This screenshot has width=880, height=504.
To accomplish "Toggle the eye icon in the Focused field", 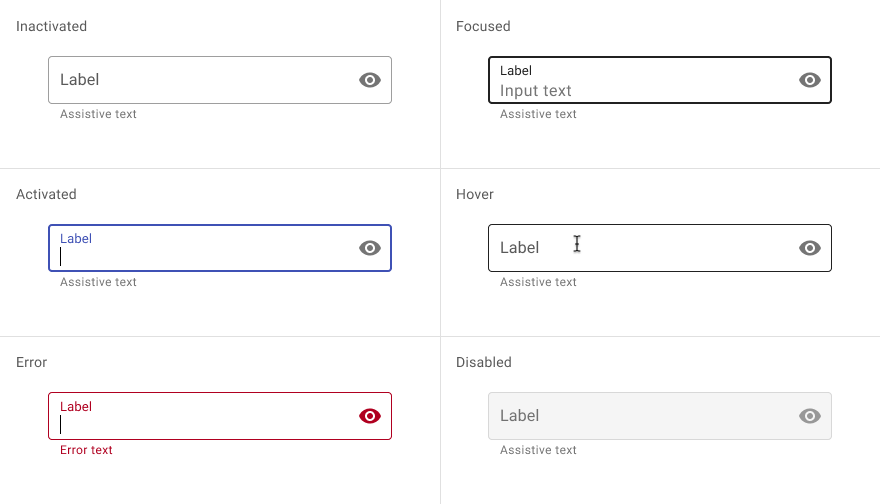I will click(810, 80).
